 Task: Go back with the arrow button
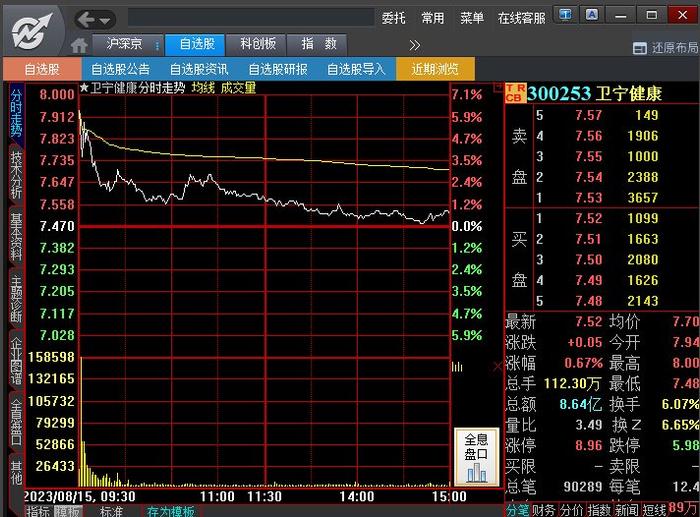click(86, 20)
